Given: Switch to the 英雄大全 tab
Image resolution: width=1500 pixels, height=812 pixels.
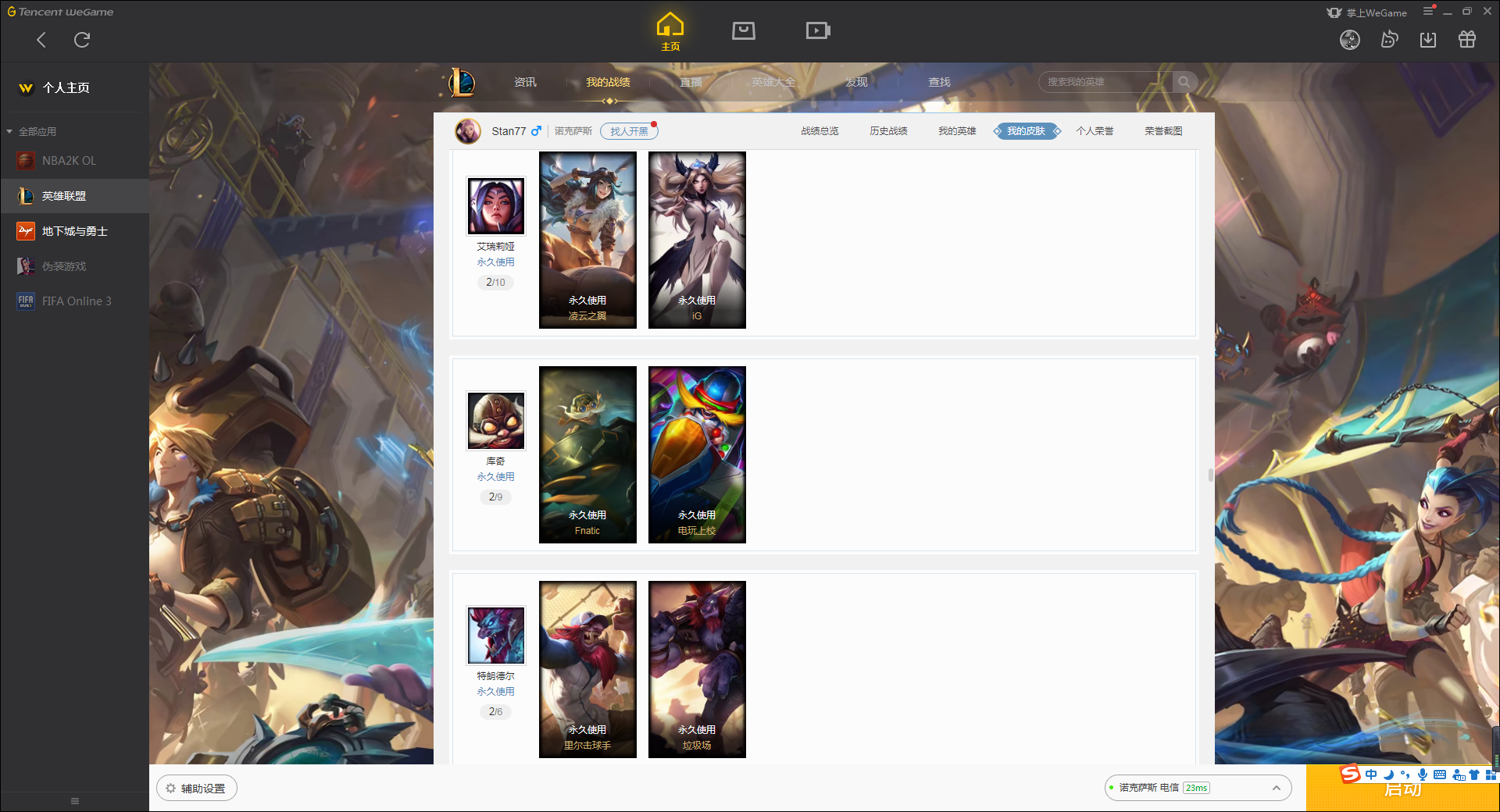Looking at the screenshot, I should click(773, 82).
